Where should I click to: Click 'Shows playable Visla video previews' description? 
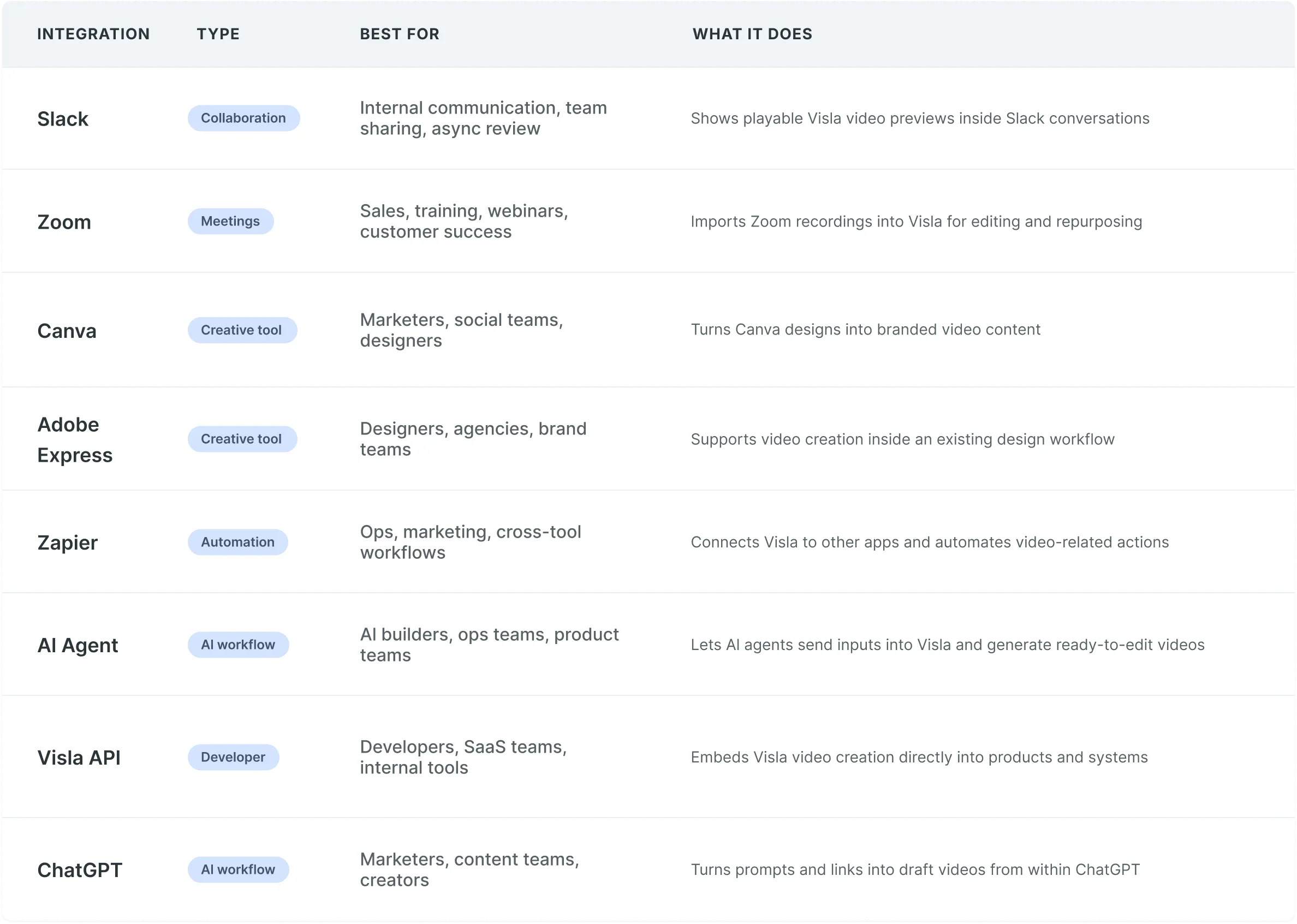tap(920, 118)
